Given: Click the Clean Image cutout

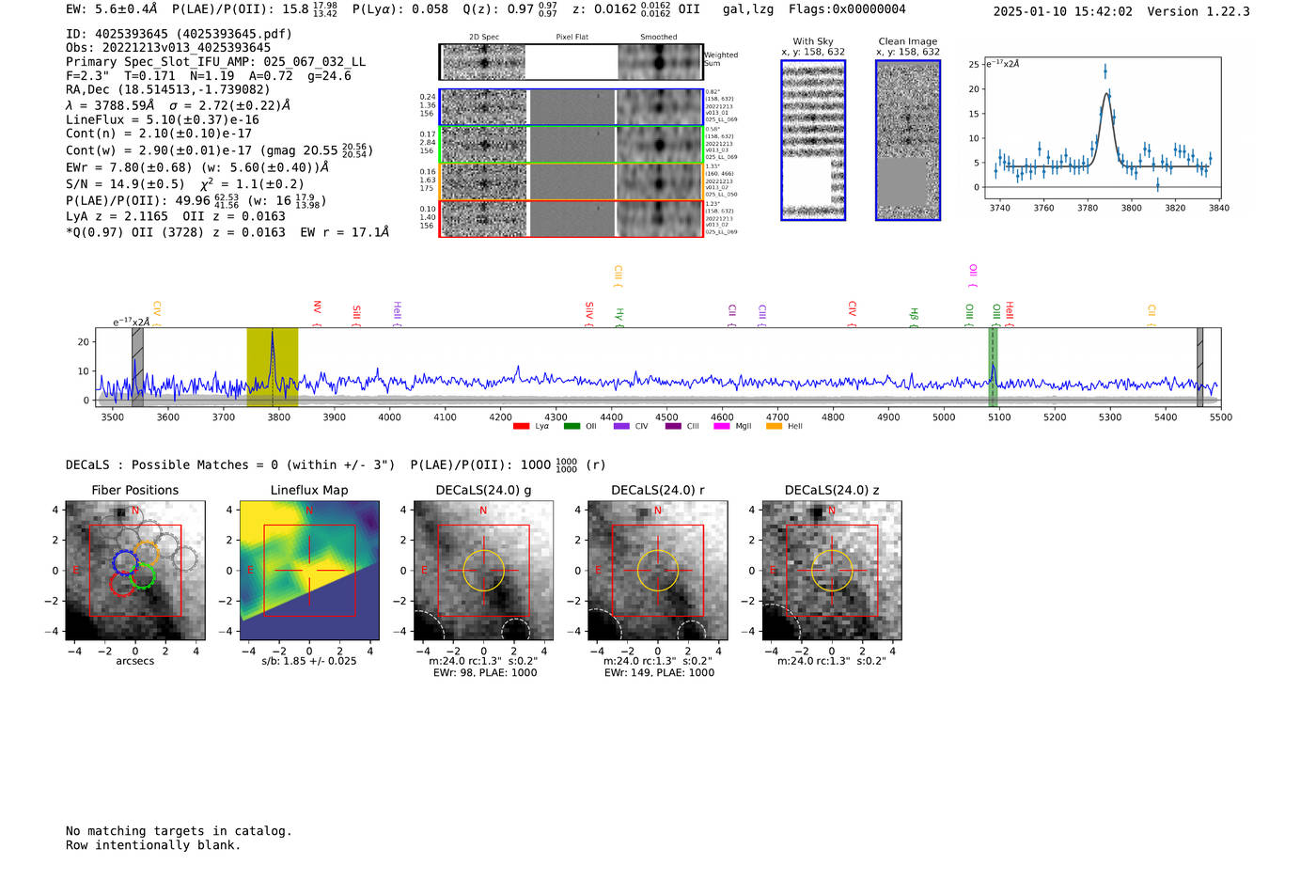Looking at the screenshot, I should (x=908, y=140).
